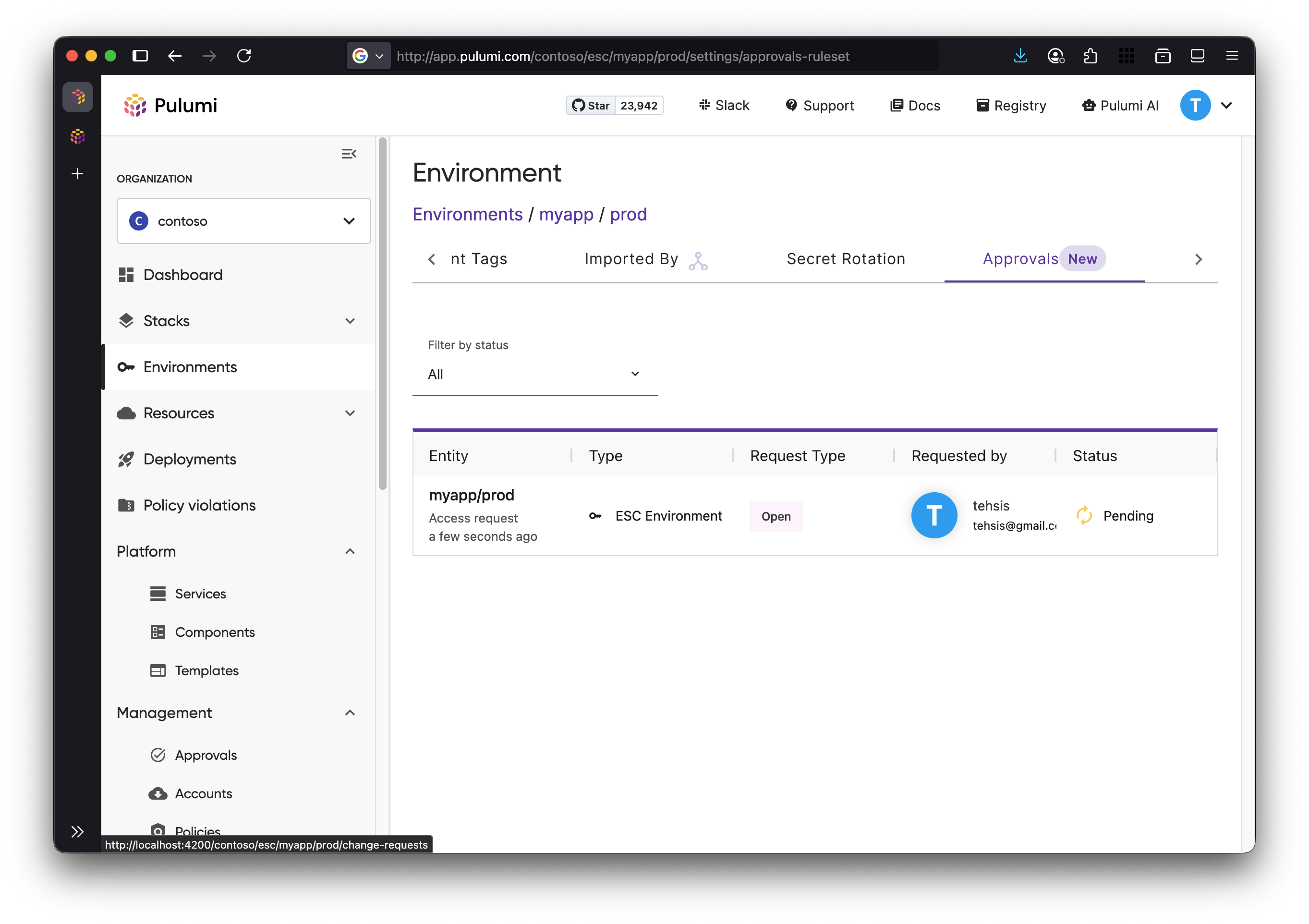Click the browser address bar URL

623,56
